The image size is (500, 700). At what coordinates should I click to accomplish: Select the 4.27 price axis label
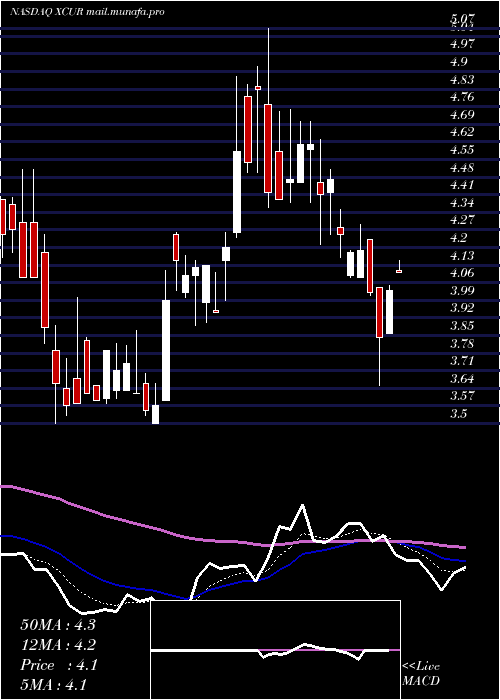[464, 220]
